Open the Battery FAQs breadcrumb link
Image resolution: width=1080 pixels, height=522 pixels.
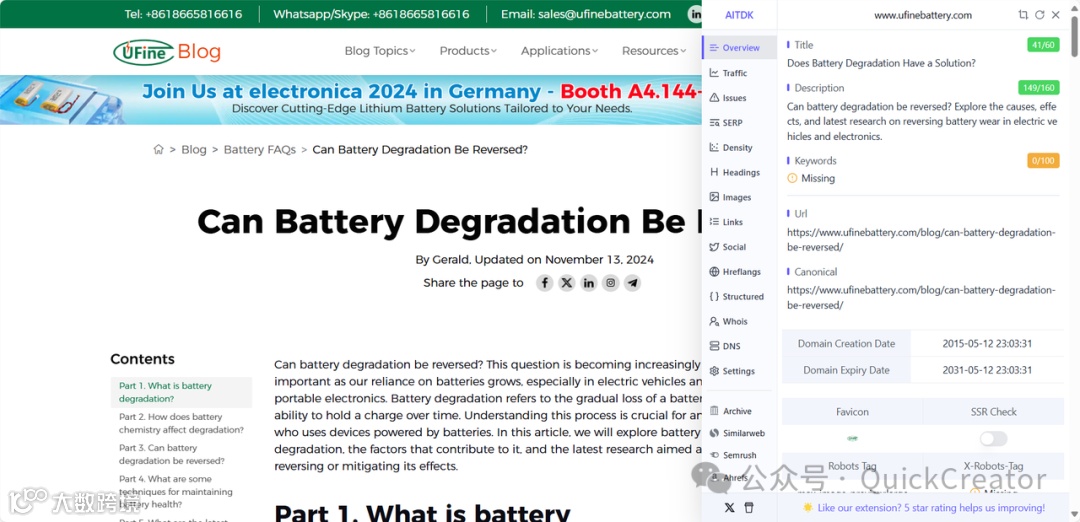point(260,149)
